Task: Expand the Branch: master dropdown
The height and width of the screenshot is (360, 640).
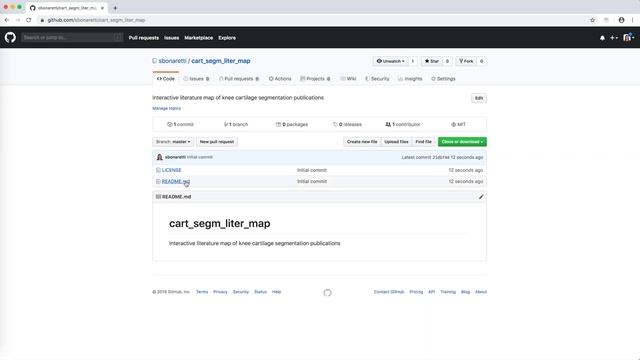Action: click(x=173, y=142)
